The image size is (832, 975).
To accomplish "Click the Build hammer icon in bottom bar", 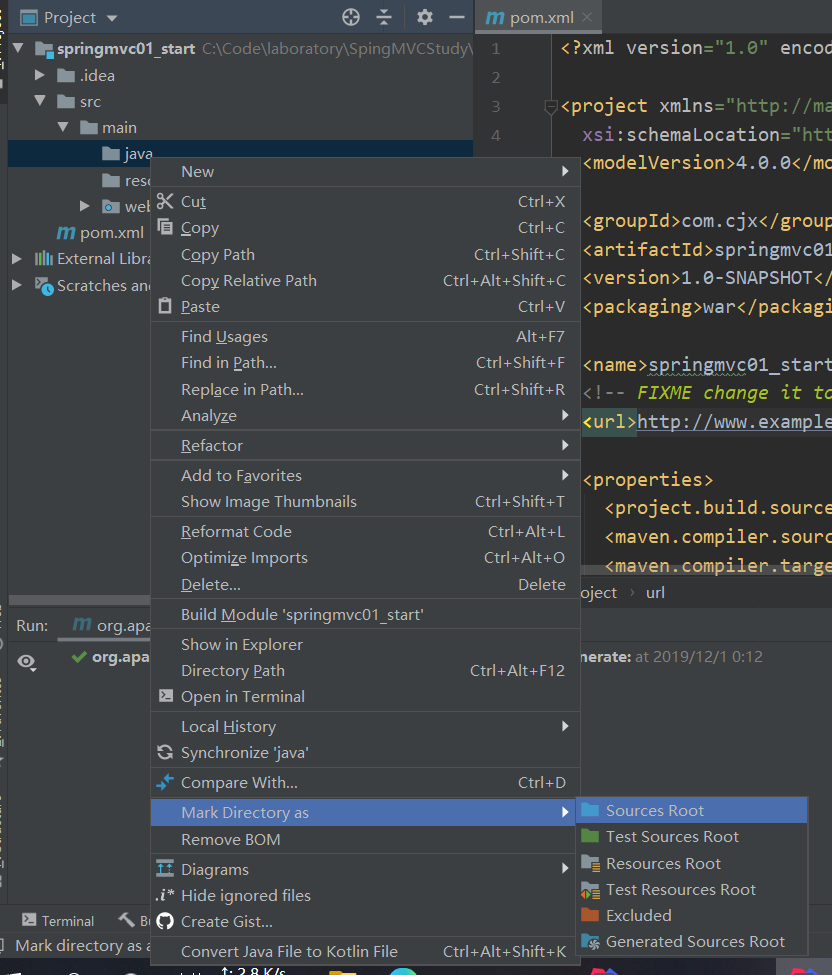I will tap(127, 920).
